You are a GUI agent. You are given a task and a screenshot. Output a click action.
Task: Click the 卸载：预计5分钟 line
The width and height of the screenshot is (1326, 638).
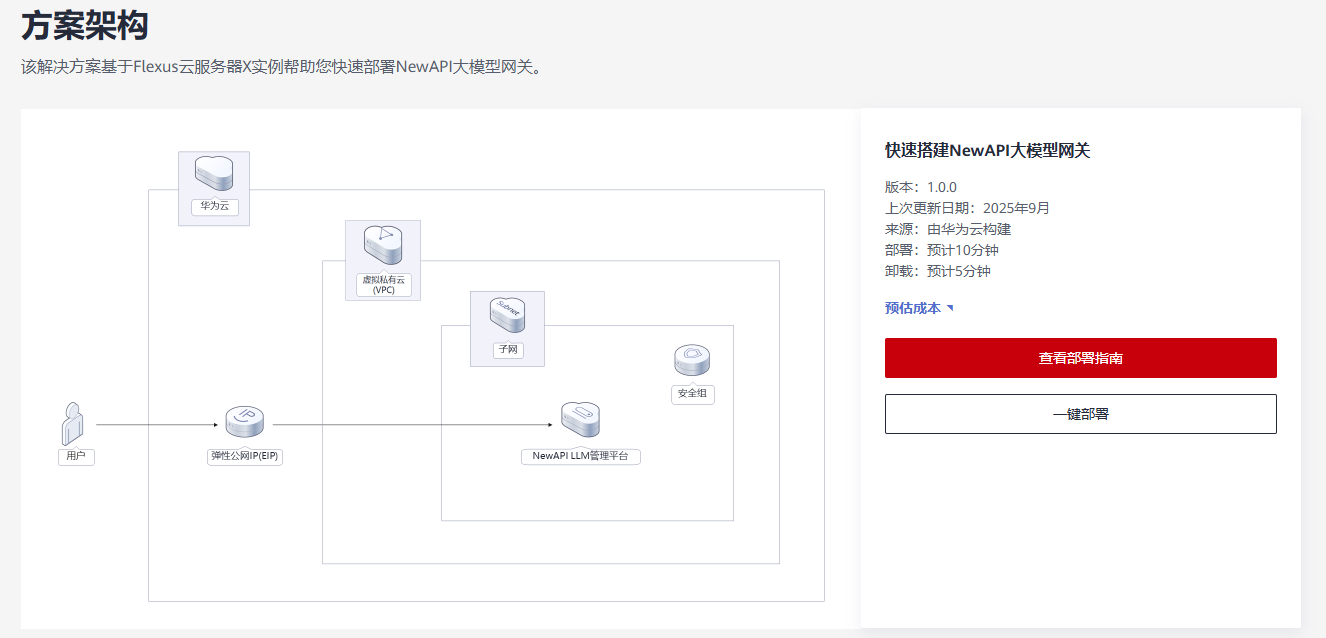[x=938, y=271]
